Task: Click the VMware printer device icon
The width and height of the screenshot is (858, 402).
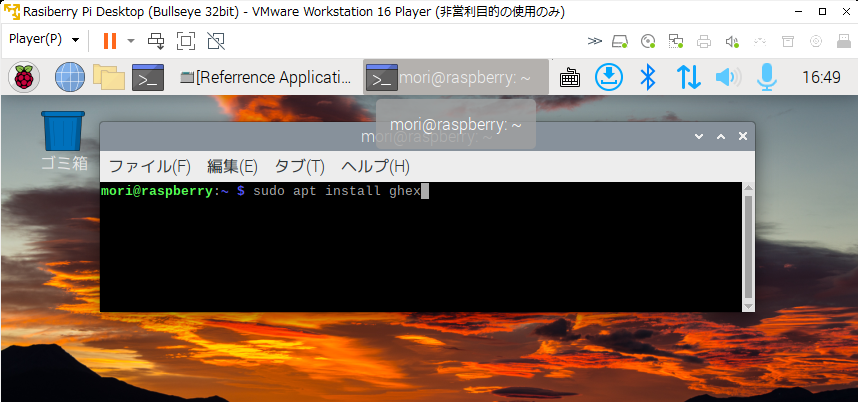Action: 704,41
